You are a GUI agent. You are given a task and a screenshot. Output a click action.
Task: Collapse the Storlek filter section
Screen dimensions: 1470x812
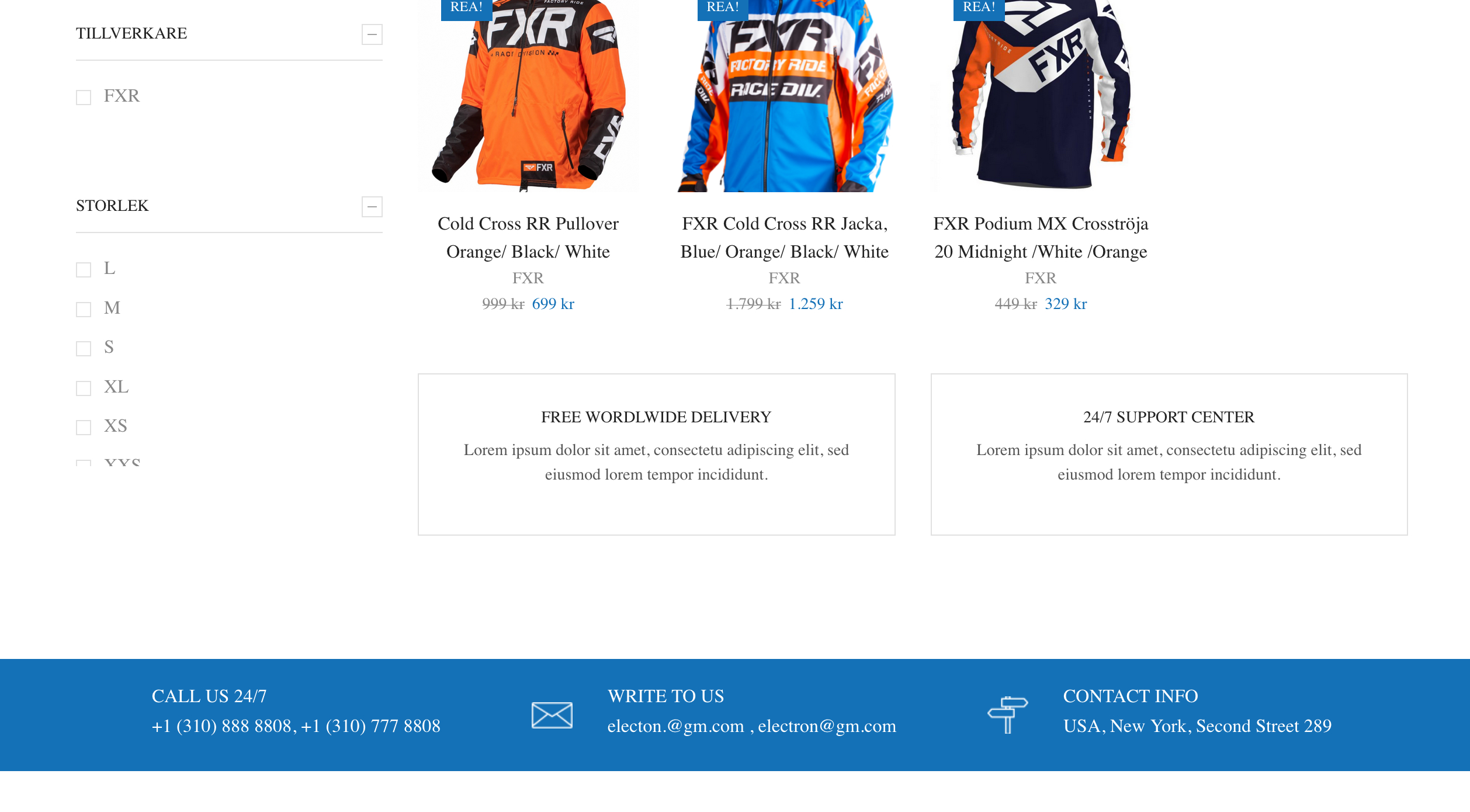372,207
